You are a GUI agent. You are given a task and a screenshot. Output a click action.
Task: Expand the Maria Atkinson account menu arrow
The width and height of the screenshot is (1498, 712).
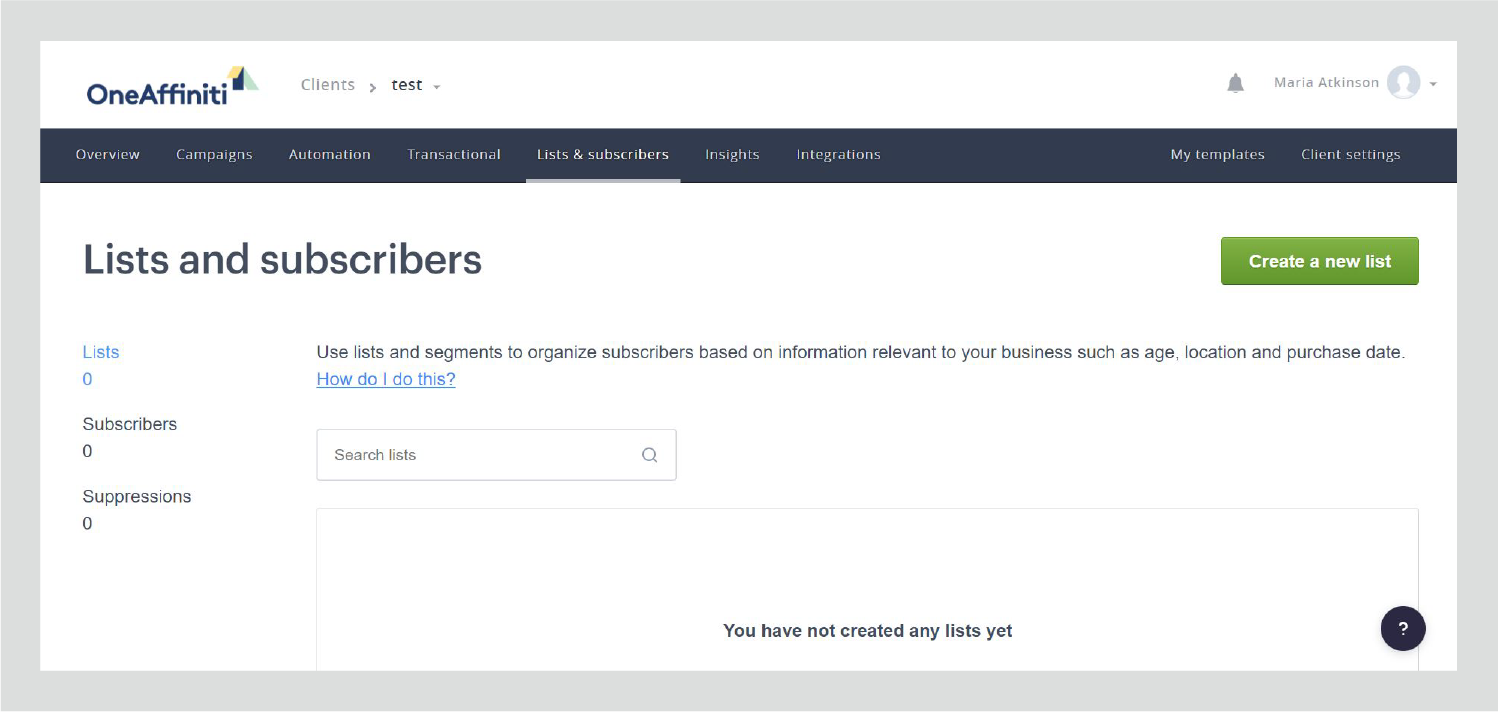point(1433,84)
